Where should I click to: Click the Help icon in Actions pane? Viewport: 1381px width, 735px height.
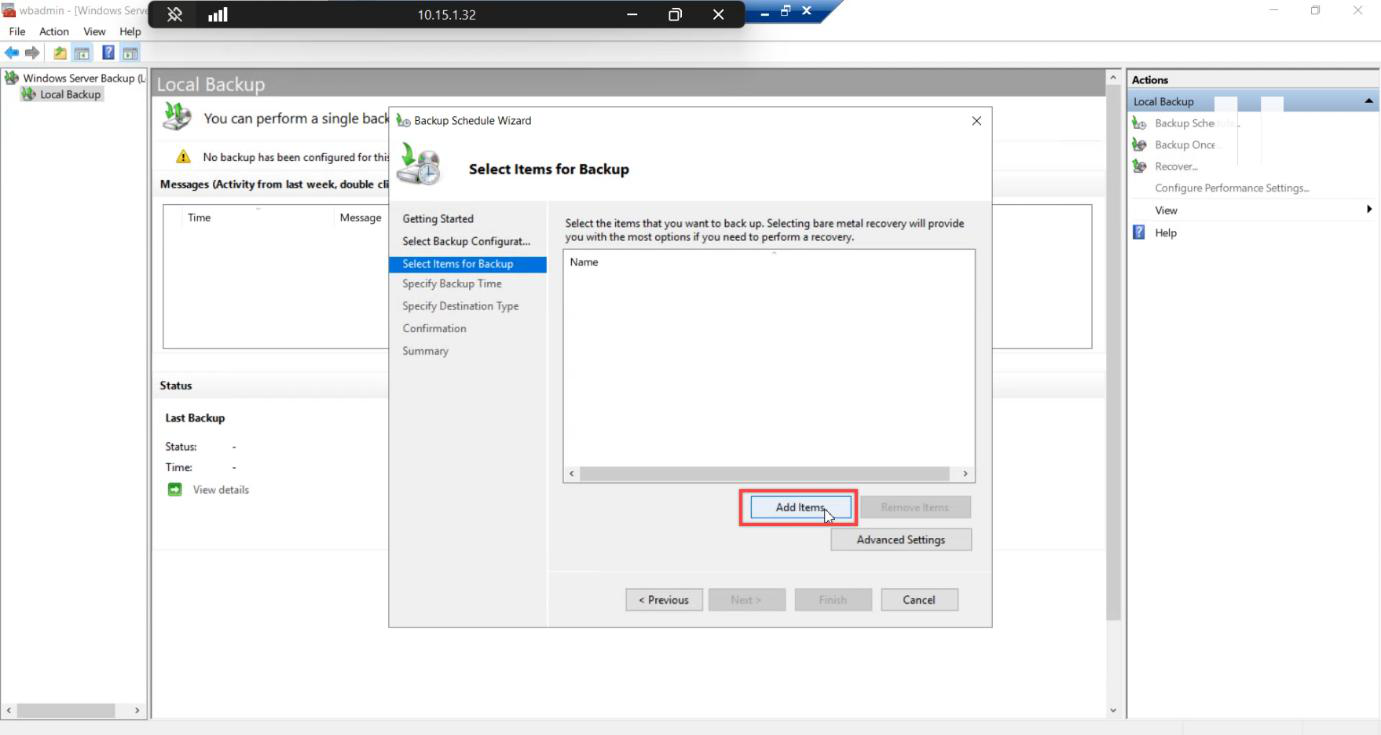(x=1139, y=232)
